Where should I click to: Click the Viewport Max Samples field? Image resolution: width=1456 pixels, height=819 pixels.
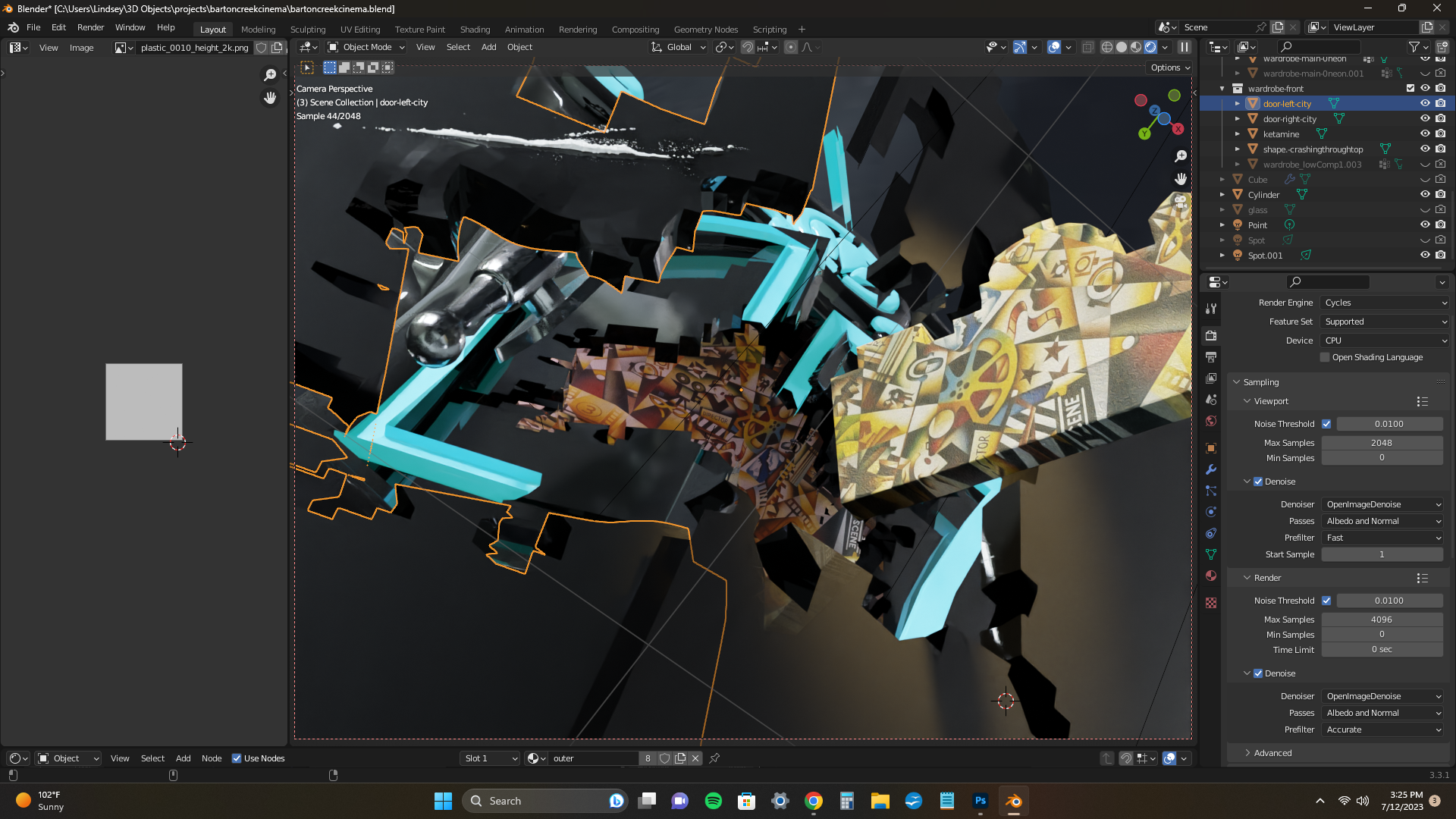[x=1381, y=443]
